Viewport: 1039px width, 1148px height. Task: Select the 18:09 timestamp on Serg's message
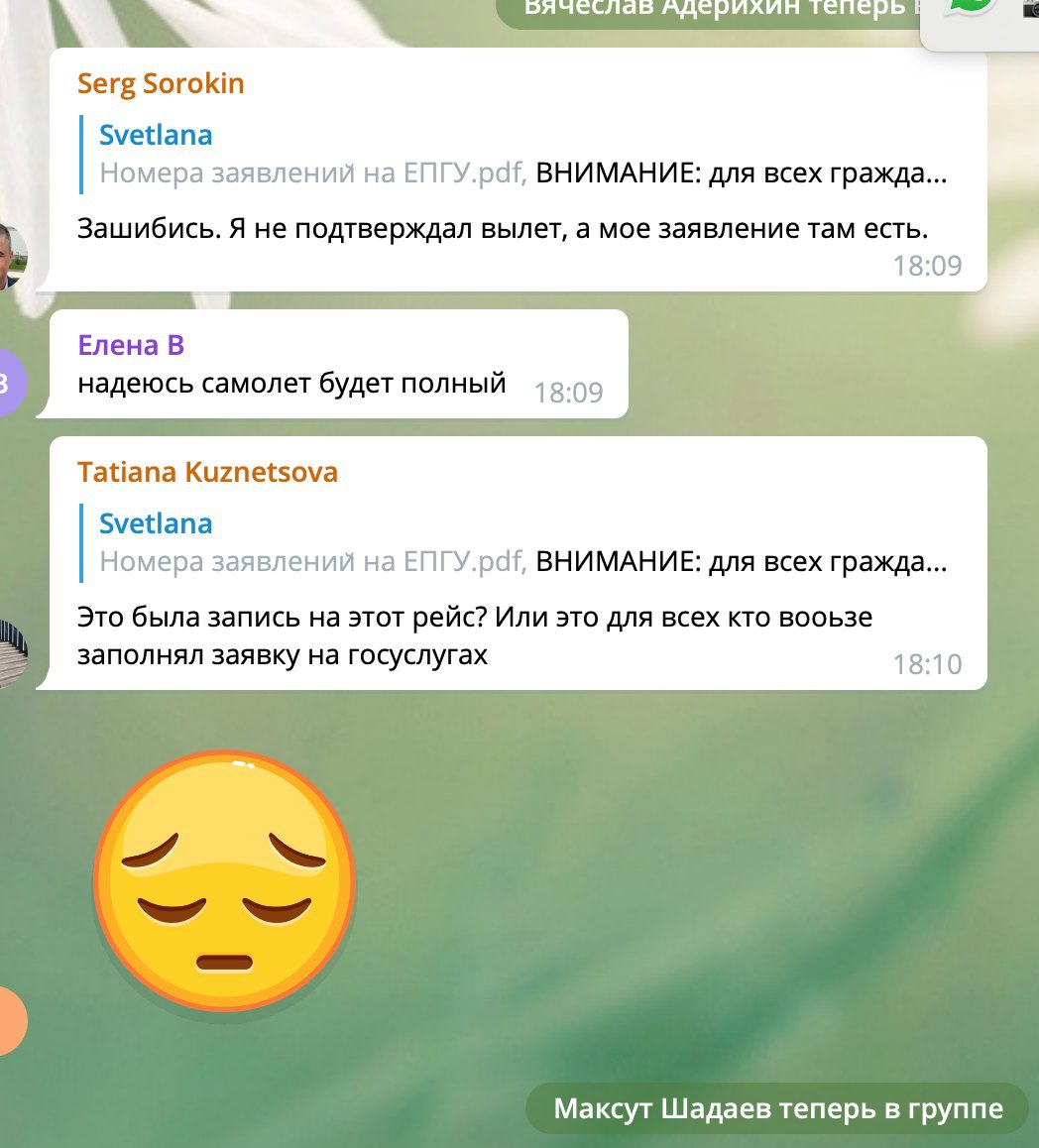tap(927, 266)
